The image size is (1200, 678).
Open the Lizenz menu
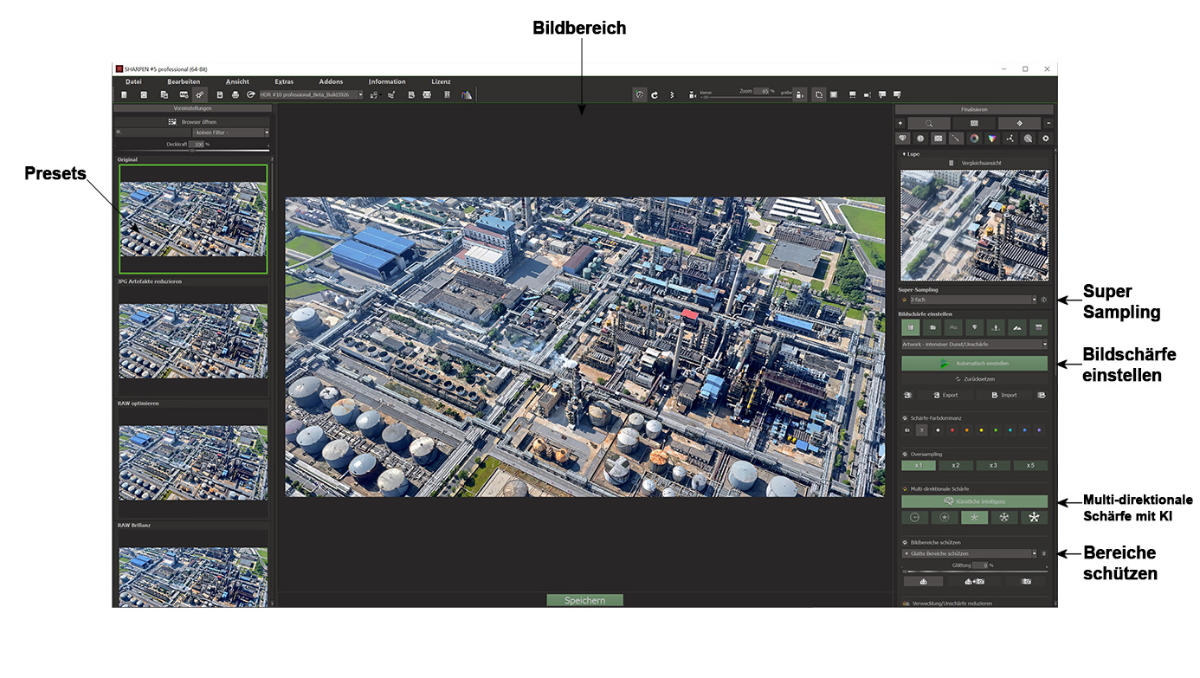[x=441, y=81]
